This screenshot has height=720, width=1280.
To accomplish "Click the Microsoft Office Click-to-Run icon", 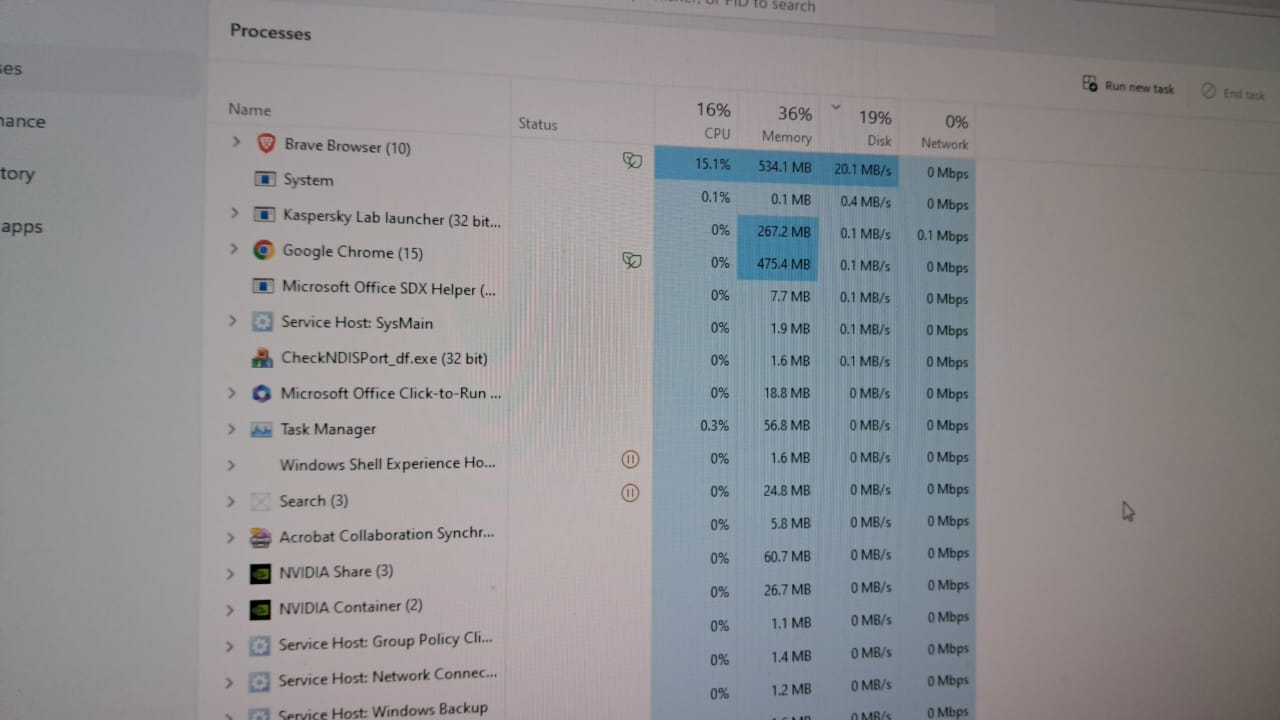I will 261,393.
